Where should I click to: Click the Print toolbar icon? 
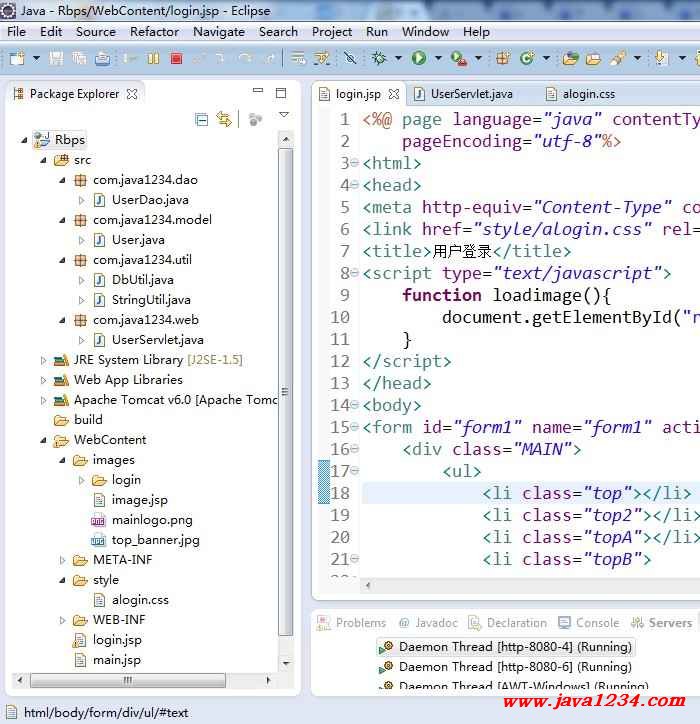103,58
